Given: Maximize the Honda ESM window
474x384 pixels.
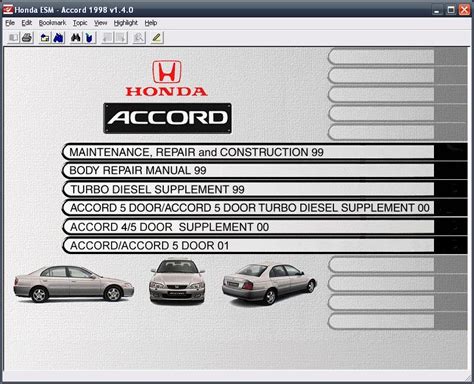Looking at the screenshot, I should point(451,10).
